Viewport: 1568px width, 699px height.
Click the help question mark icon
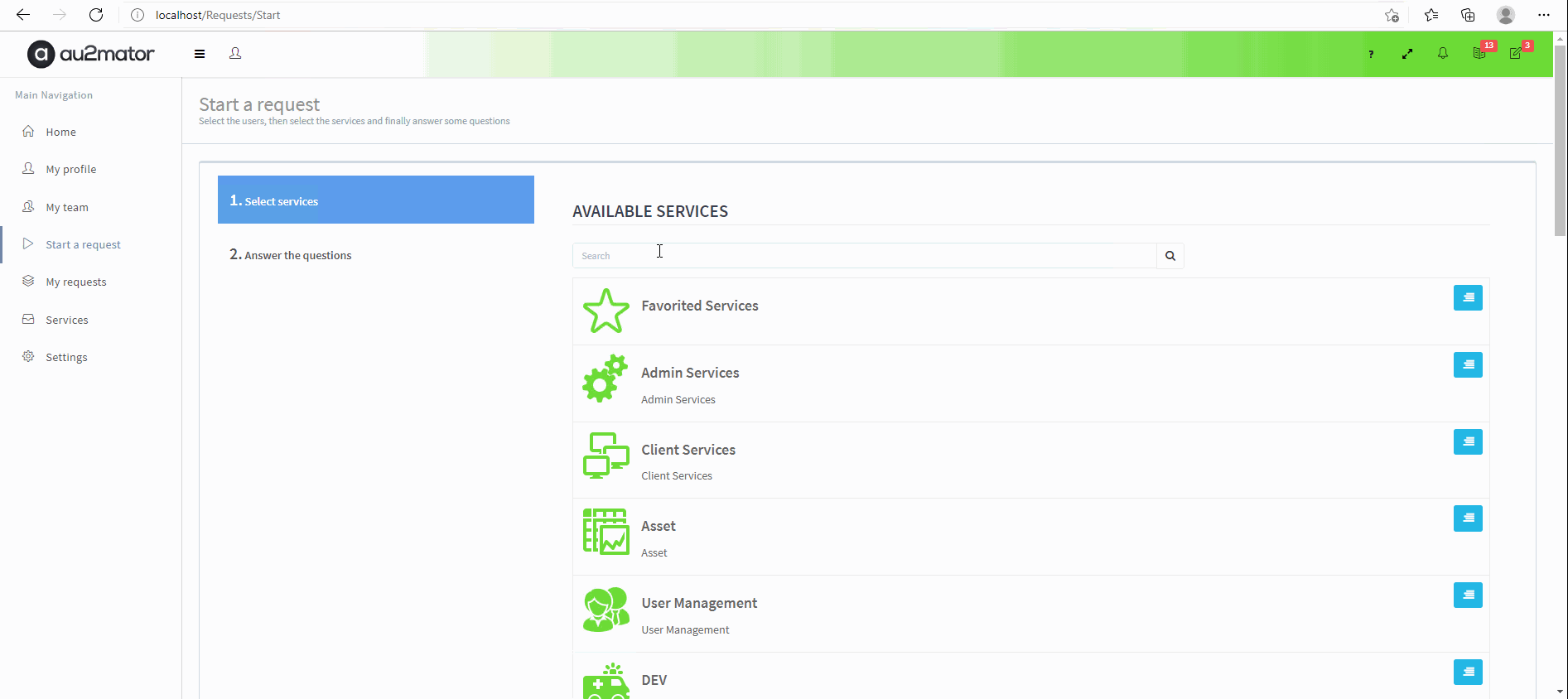tap(1371, 54)
